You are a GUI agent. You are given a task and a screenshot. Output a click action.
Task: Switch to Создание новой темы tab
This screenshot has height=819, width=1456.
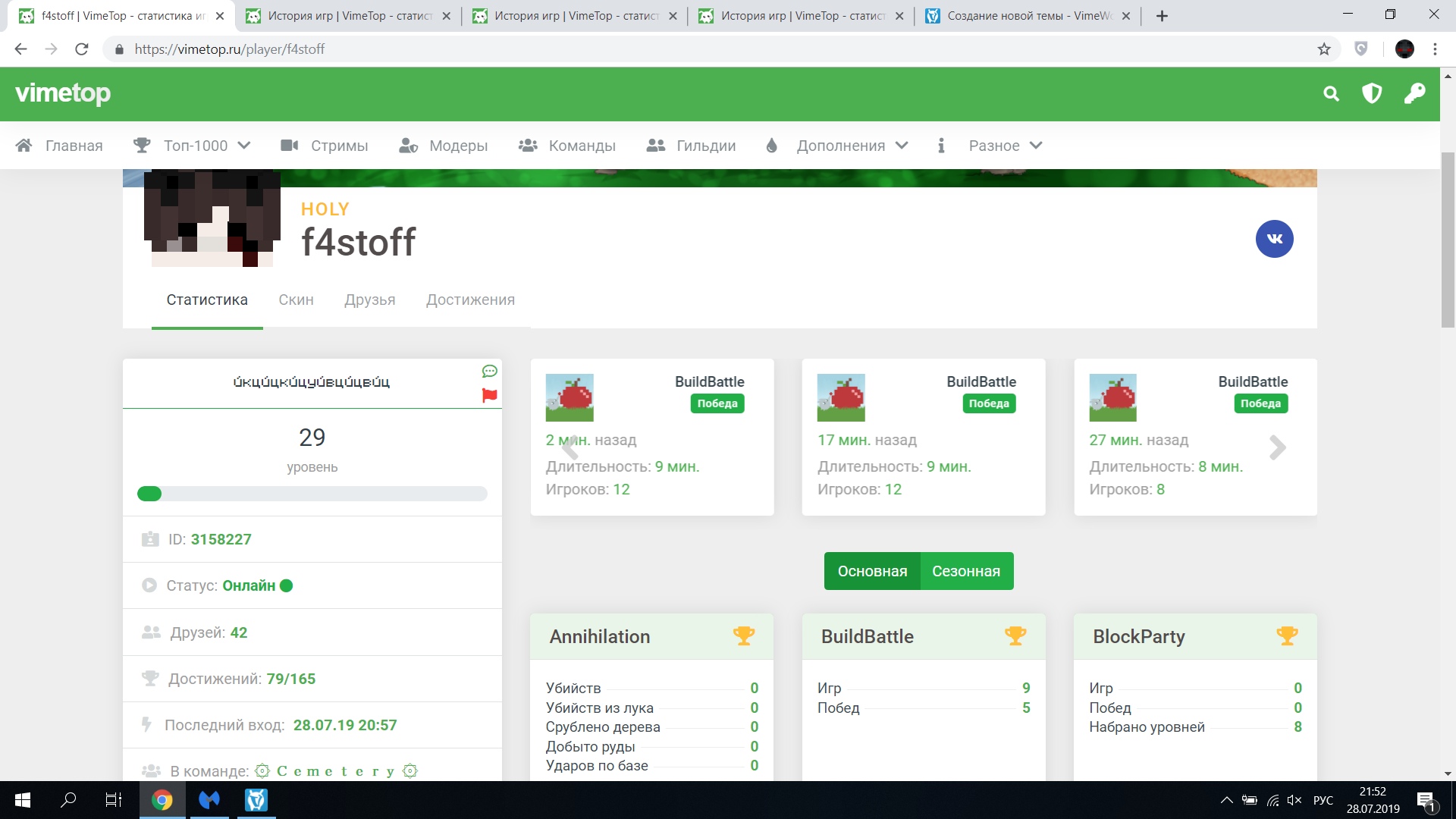click(1028, 16)
